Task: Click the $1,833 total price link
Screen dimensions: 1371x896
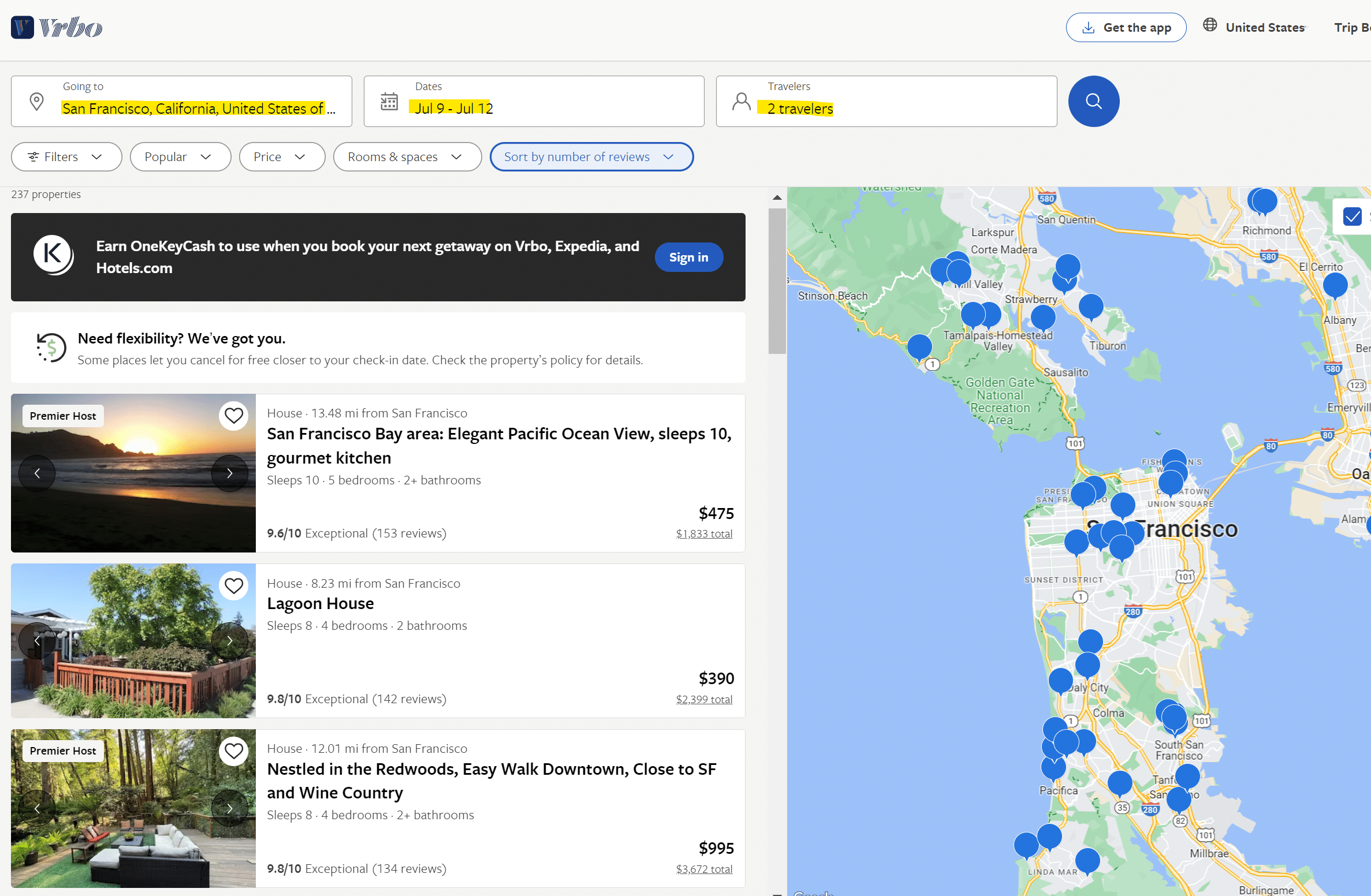Action: tap(703, 533)
